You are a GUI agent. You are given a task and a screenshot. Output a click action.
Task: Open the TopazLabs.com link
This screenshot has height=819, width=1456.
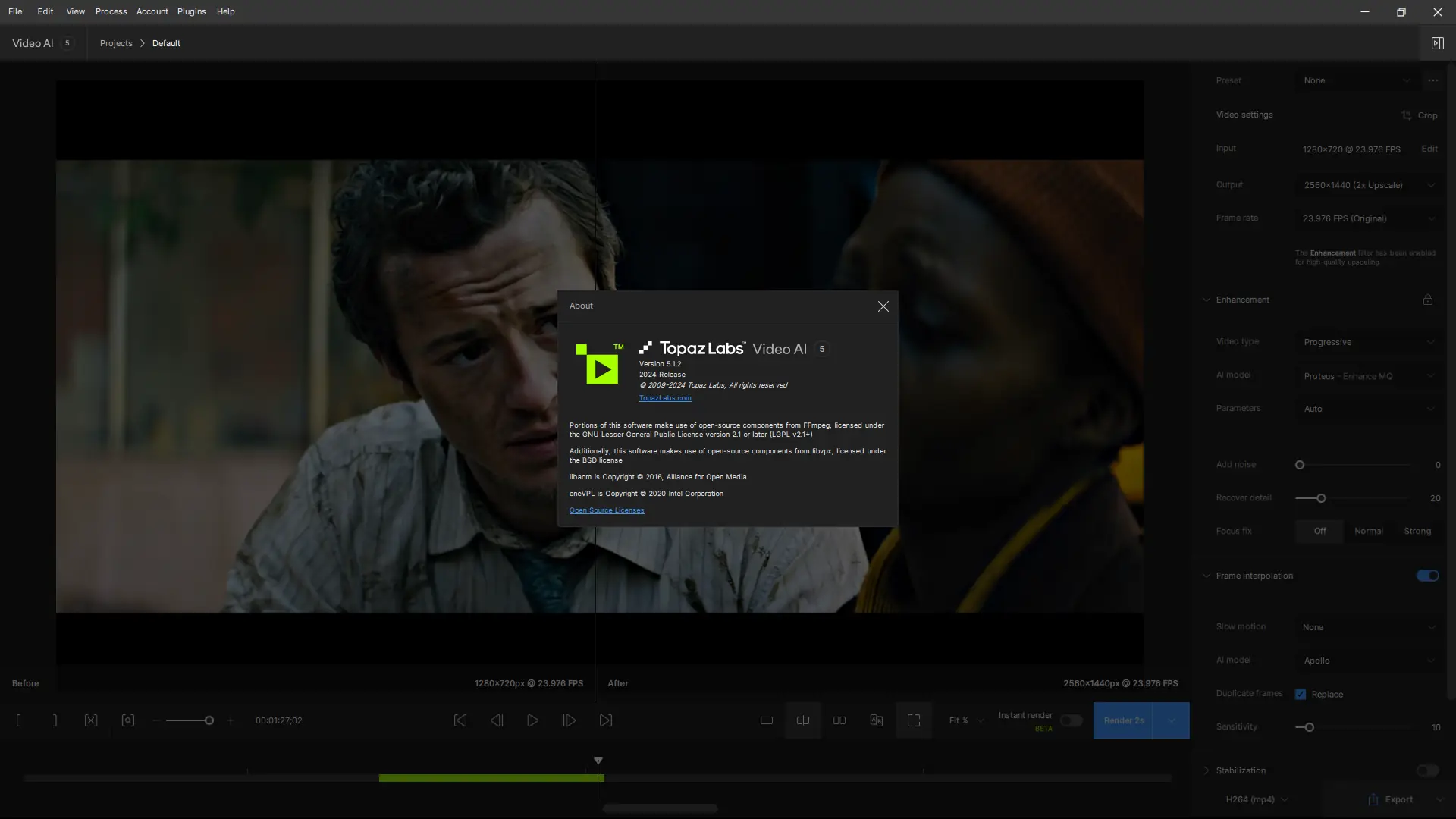click(664, 398)
